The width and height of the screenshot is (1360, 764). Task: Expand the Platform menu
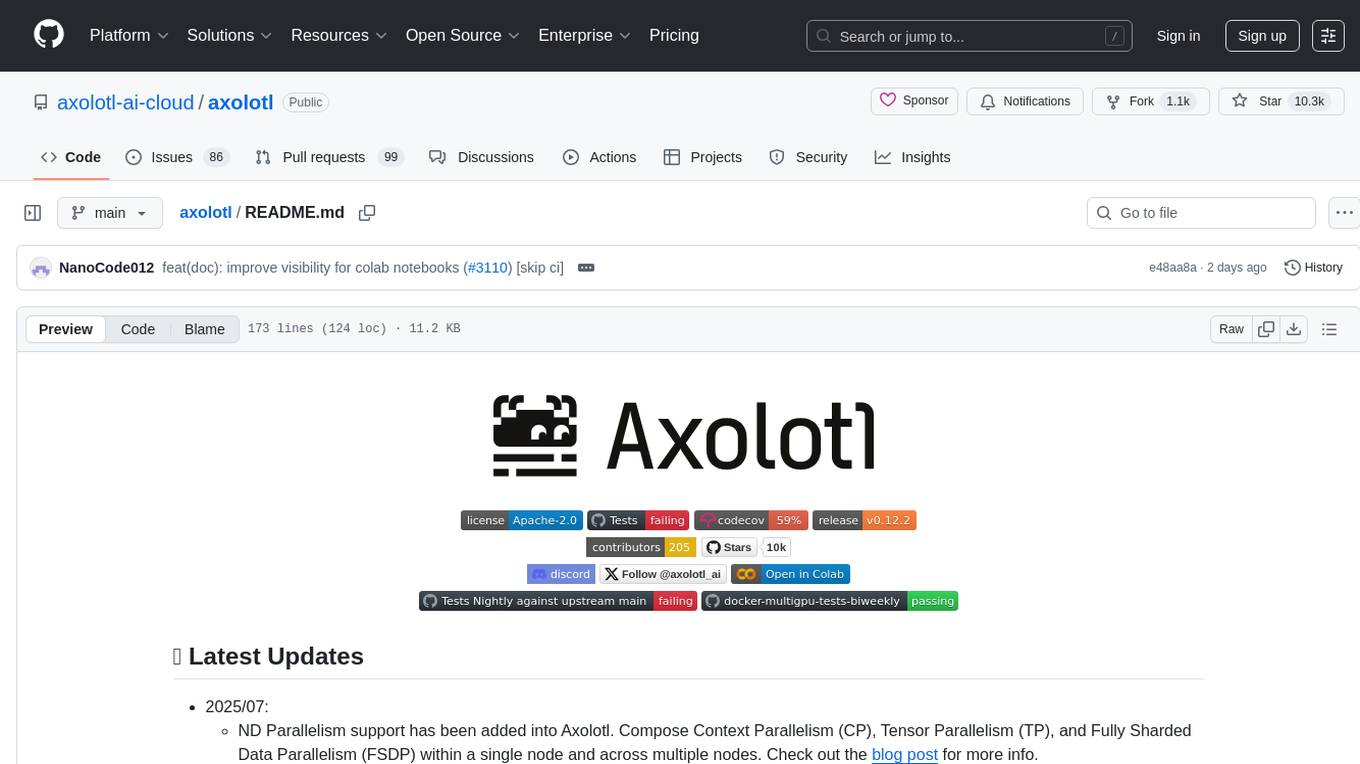coord(128,35)
